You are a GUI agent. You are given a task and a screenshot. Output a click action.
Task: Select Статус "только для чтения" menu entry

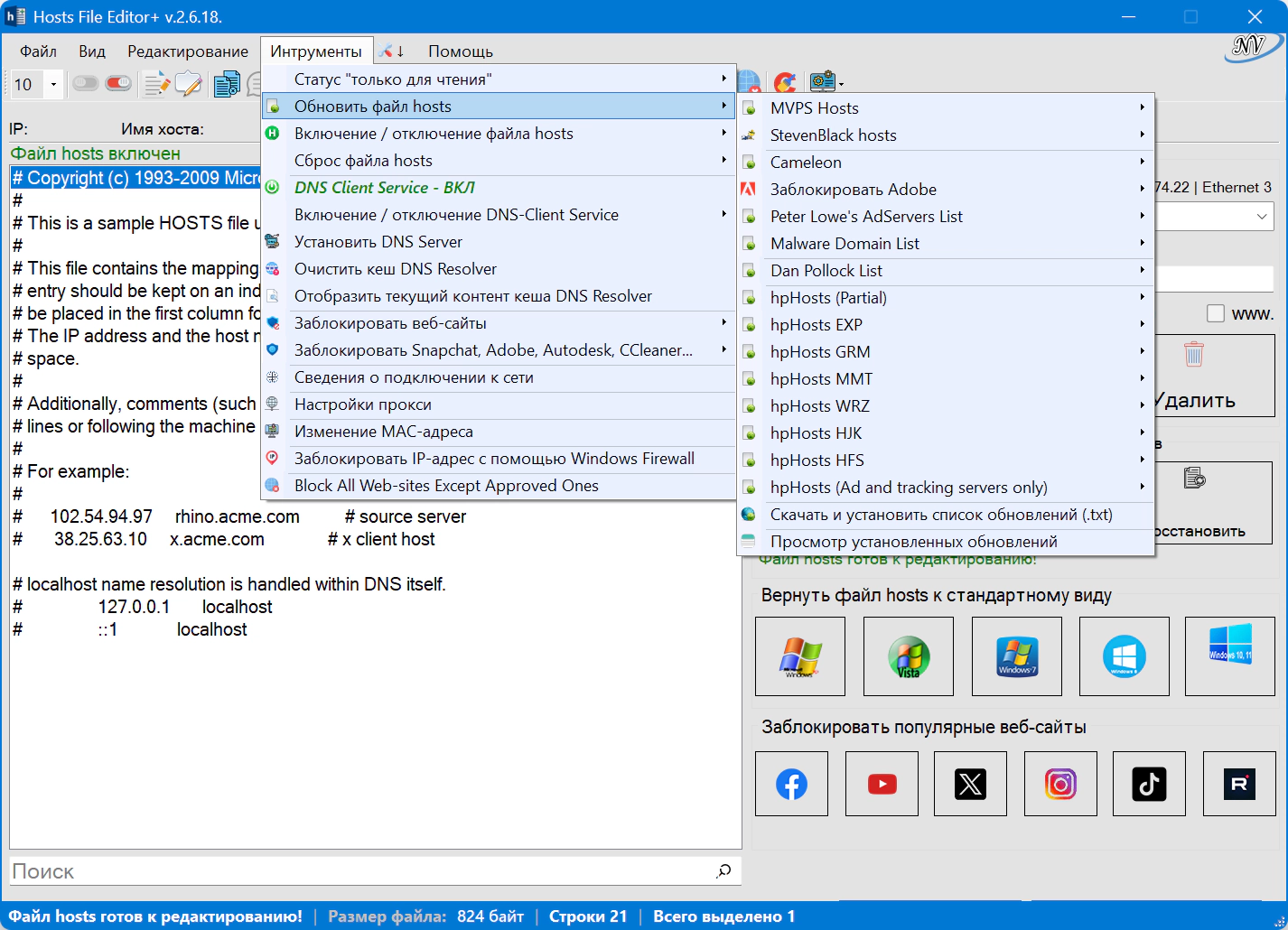[x=499, y=79]
